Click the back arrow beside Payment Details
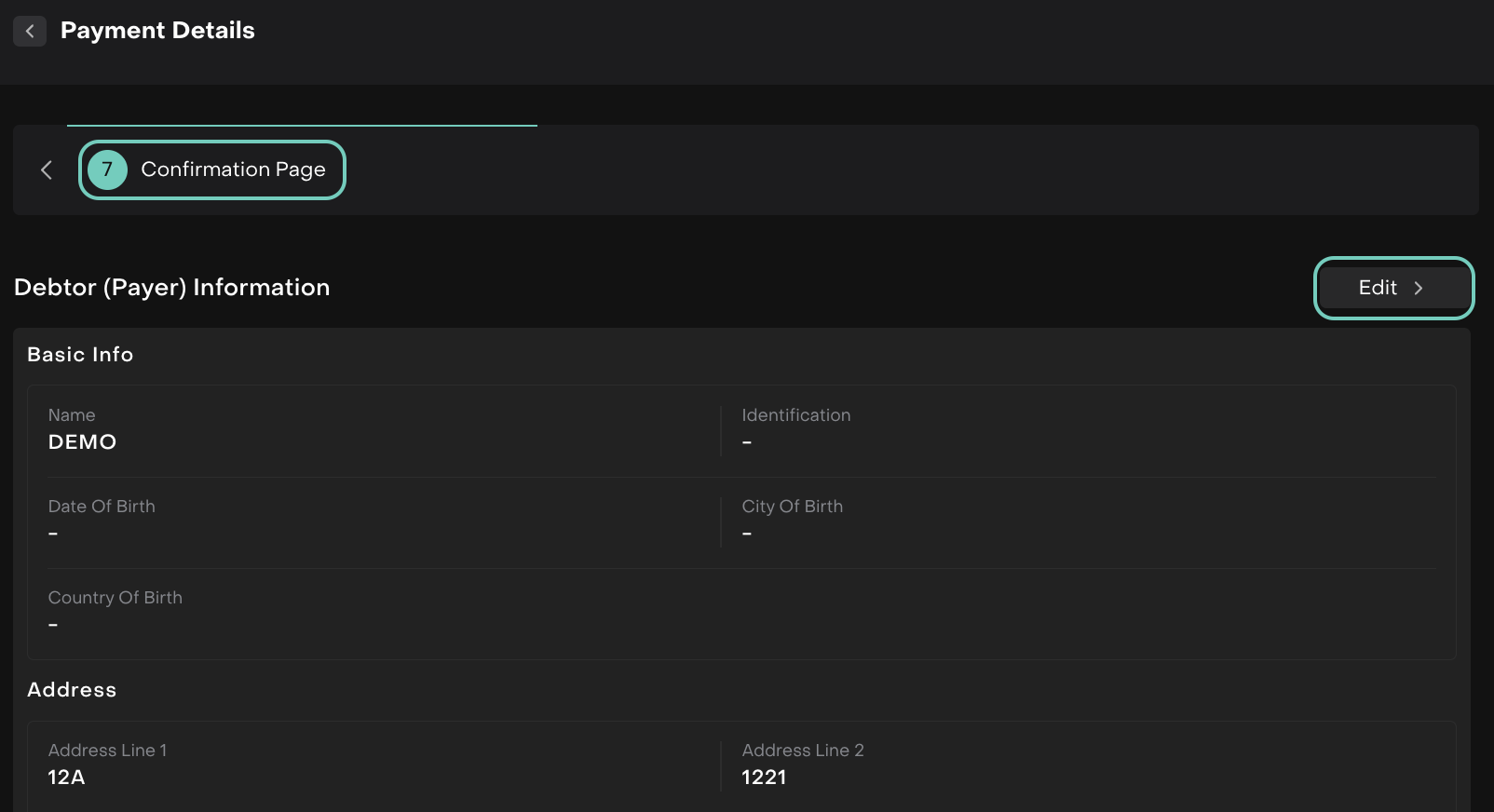Image resolution: width=1494 pixels, height=812 pixels. [30, 31]
